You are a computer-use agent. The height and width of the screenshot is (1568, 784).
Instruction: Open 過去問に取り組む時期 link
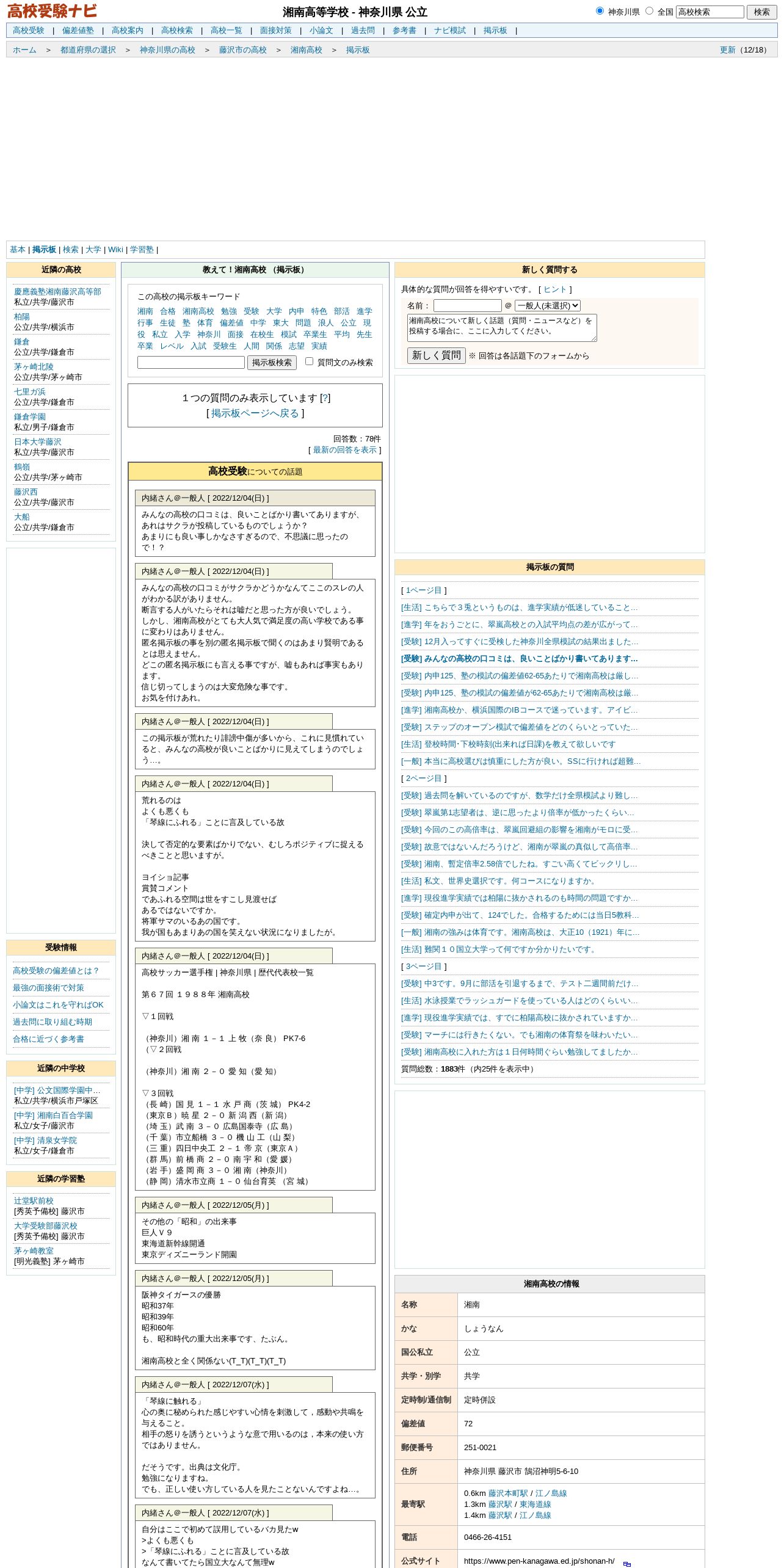(53, 1022)
